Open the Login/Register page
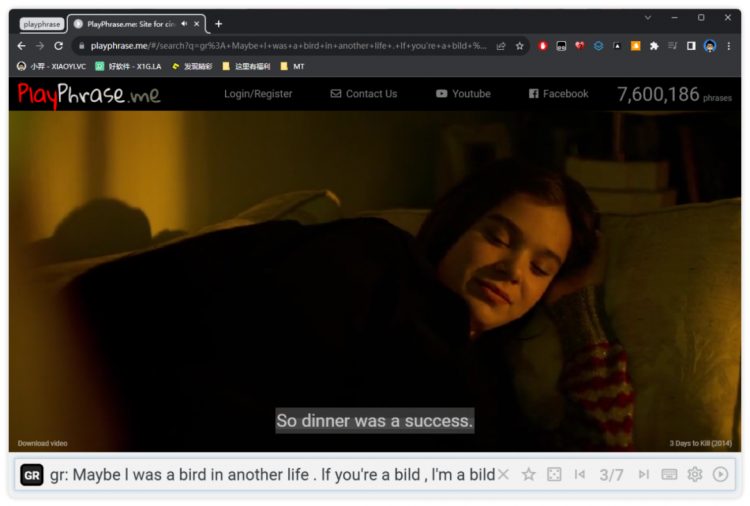The width and height of the screenshot is (750, 506). coord(258,94)
